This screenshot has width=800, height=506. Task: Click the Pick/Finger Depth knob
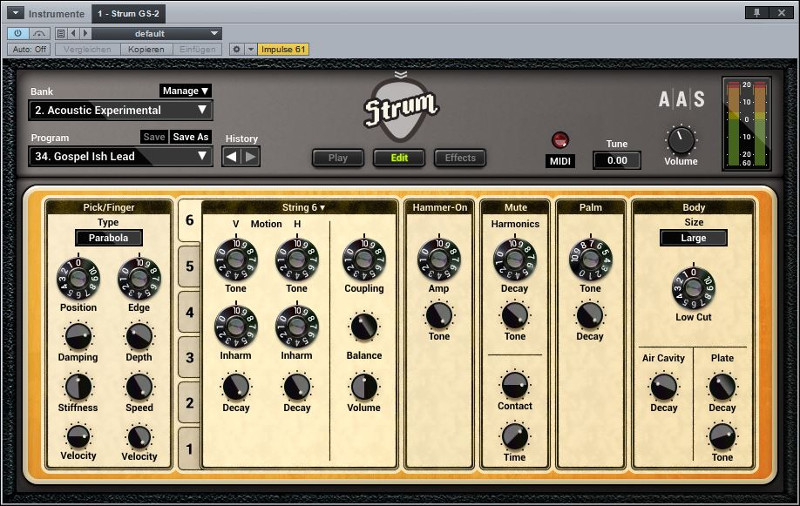[139, 337]
